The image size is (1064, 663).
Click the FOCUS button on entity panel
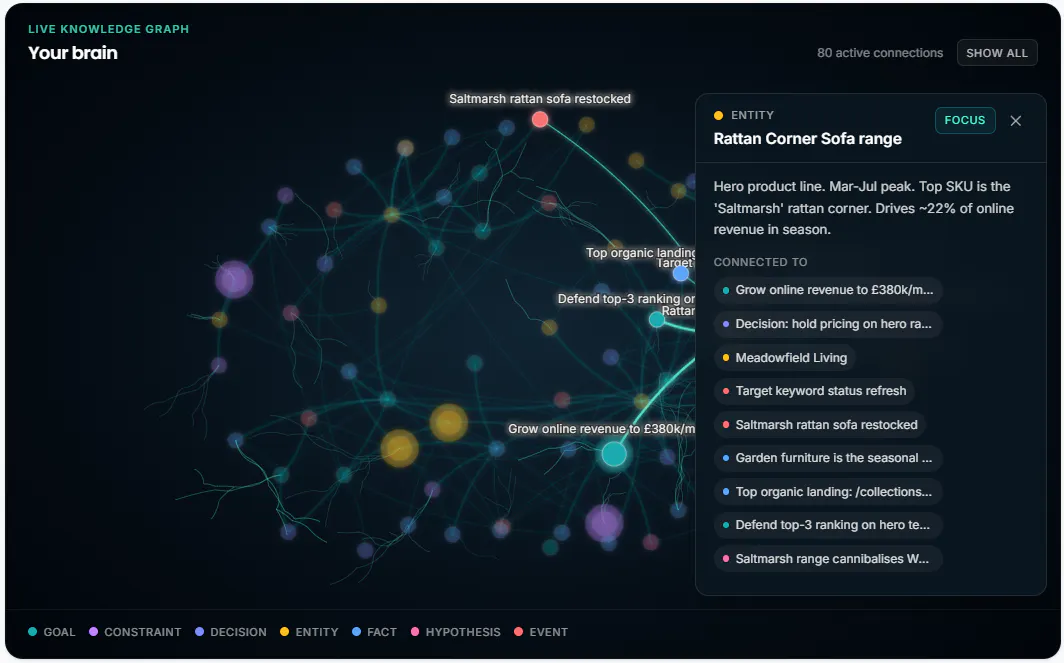click(x=964, y=120)
